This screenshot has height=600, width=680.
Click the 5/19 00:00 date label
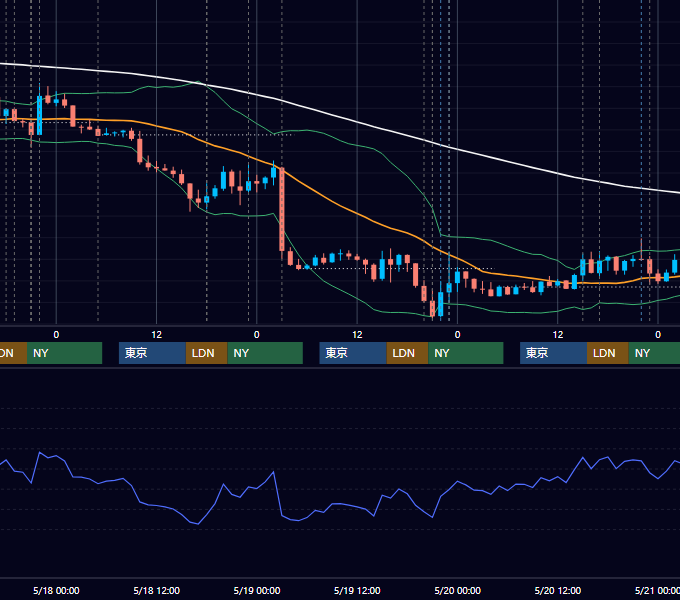point(257,590)
